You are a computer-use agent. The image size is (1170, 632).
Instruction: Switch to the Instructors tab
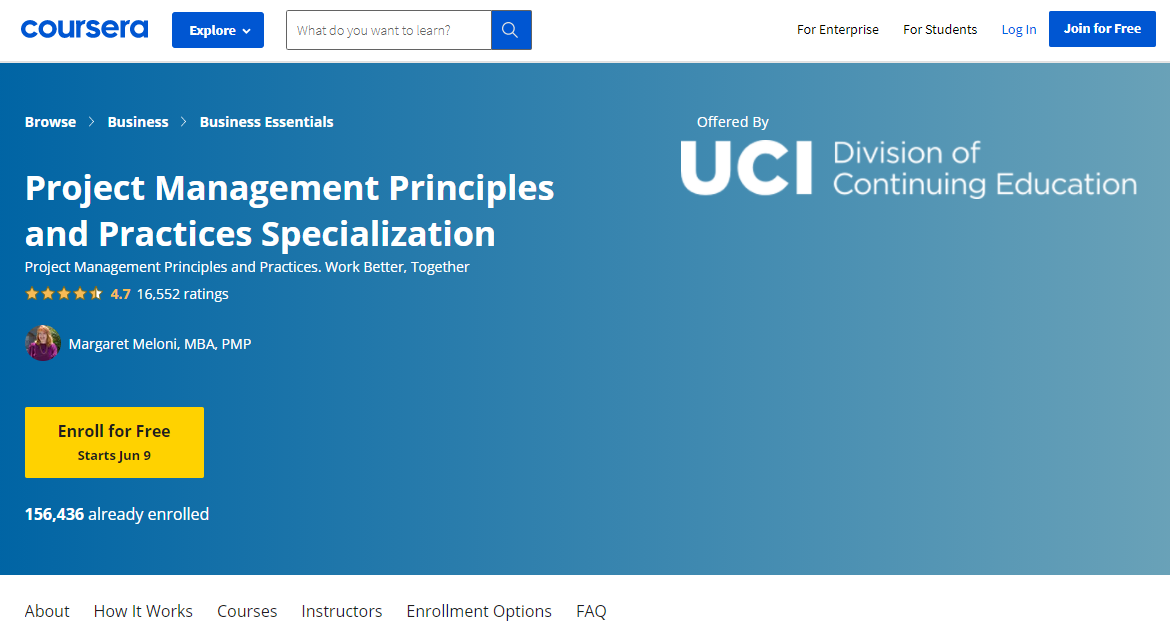tap(341, 611)
